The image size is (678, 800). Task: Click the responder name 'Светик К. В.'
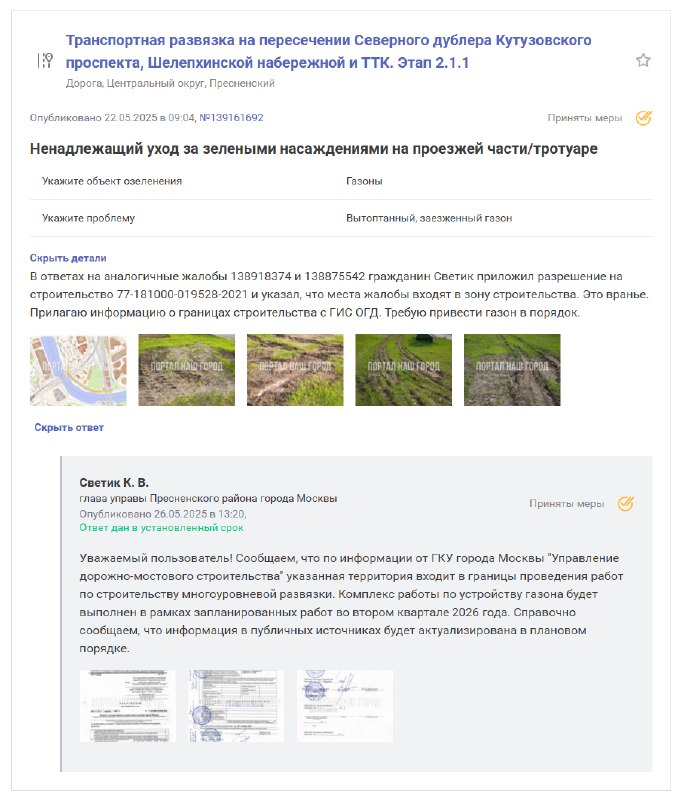(114, 482)
